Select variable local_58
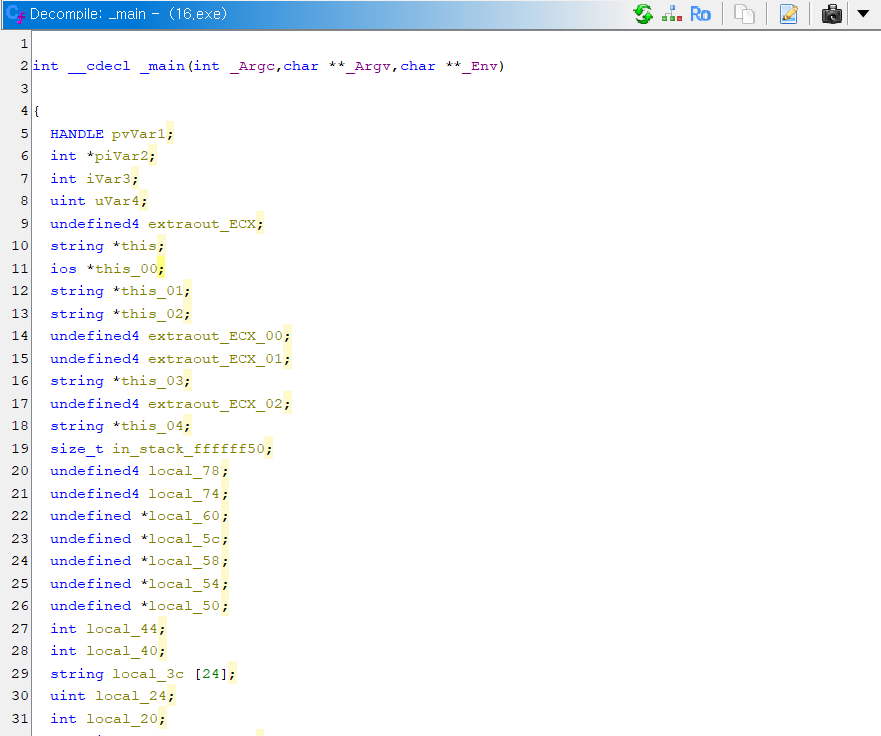 [184, 561]
